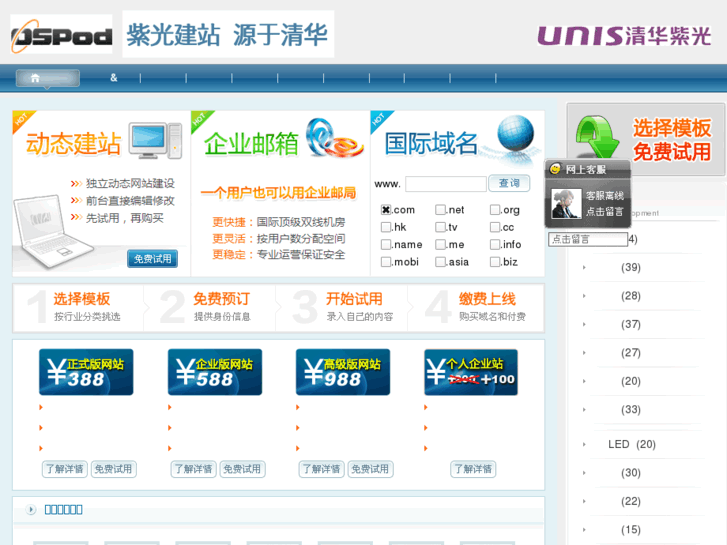Click the globe icon beside 国际域名
Viewport: 727px width, 545px height.
click(x=516, y=133)
